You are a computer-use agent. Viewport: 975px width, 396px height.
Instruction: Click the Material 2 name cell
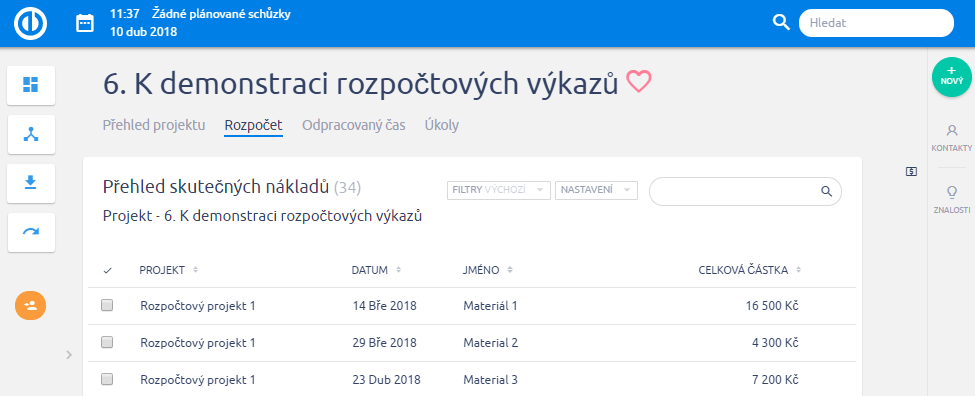490,343
